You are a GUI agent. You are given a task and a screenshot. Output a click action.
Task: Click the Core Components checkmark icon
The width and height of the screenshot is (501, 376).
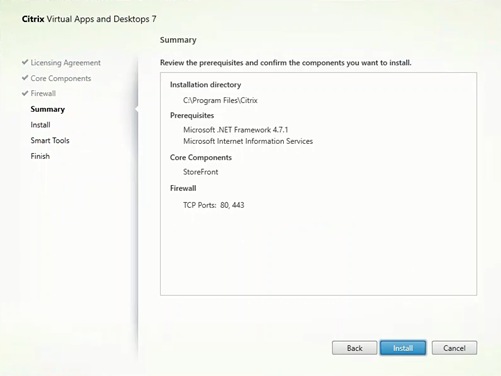coord(25,78)
